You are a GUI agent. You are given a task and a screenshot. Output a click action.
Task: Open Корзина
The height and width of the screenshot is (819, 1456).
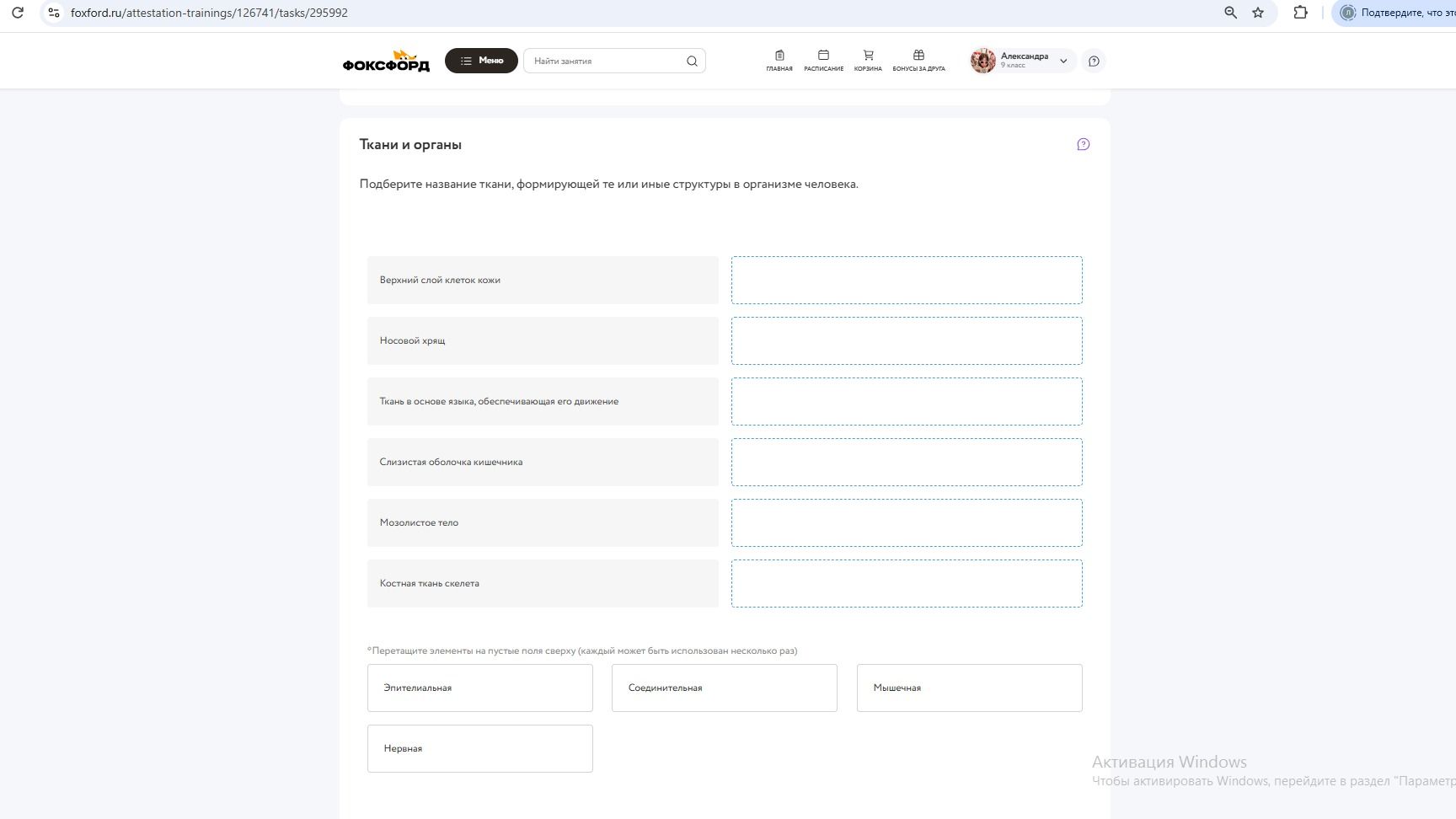(868, 61)
